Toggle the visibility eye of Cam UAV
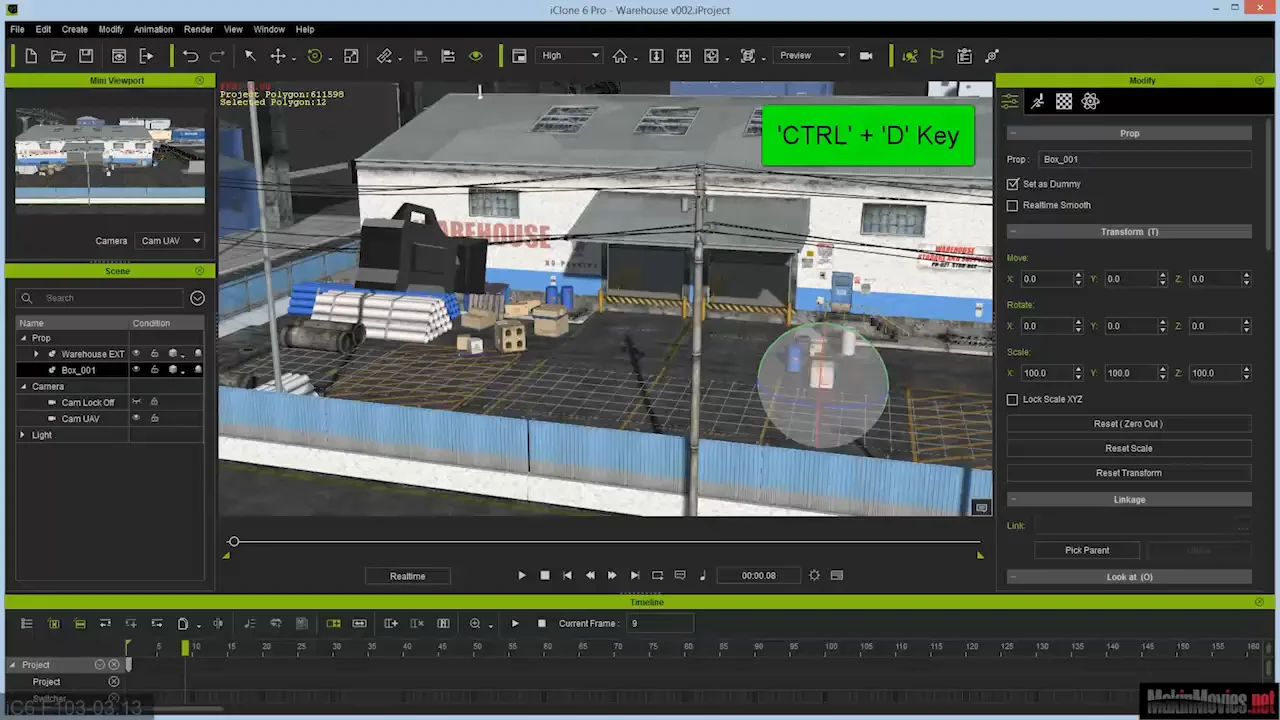This screenshot has height=720, width=1280. tap(137, 418)
